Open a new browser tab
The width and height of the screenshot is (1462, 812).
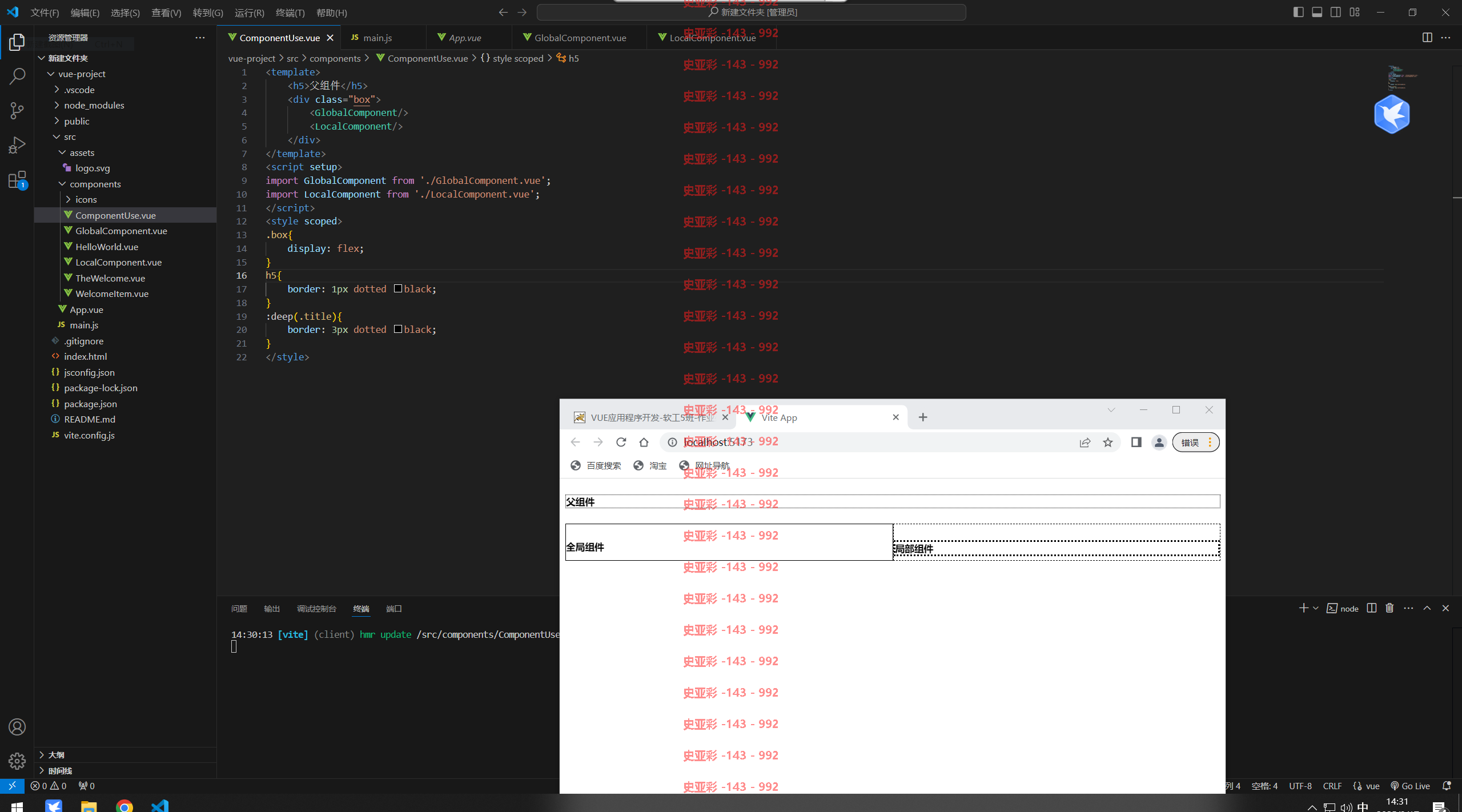[x=923, y=417]
